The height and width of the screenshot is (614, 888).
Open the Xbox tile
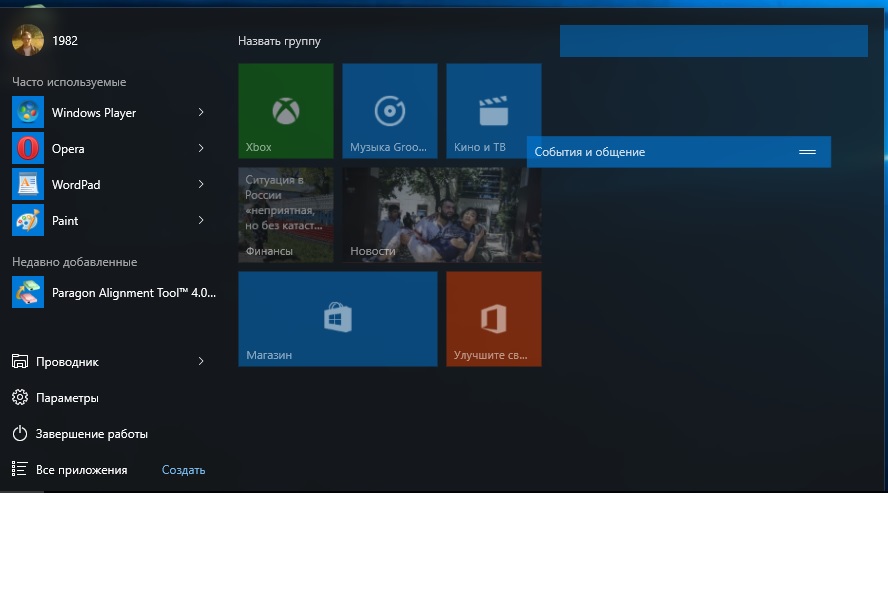coord(286,111)
